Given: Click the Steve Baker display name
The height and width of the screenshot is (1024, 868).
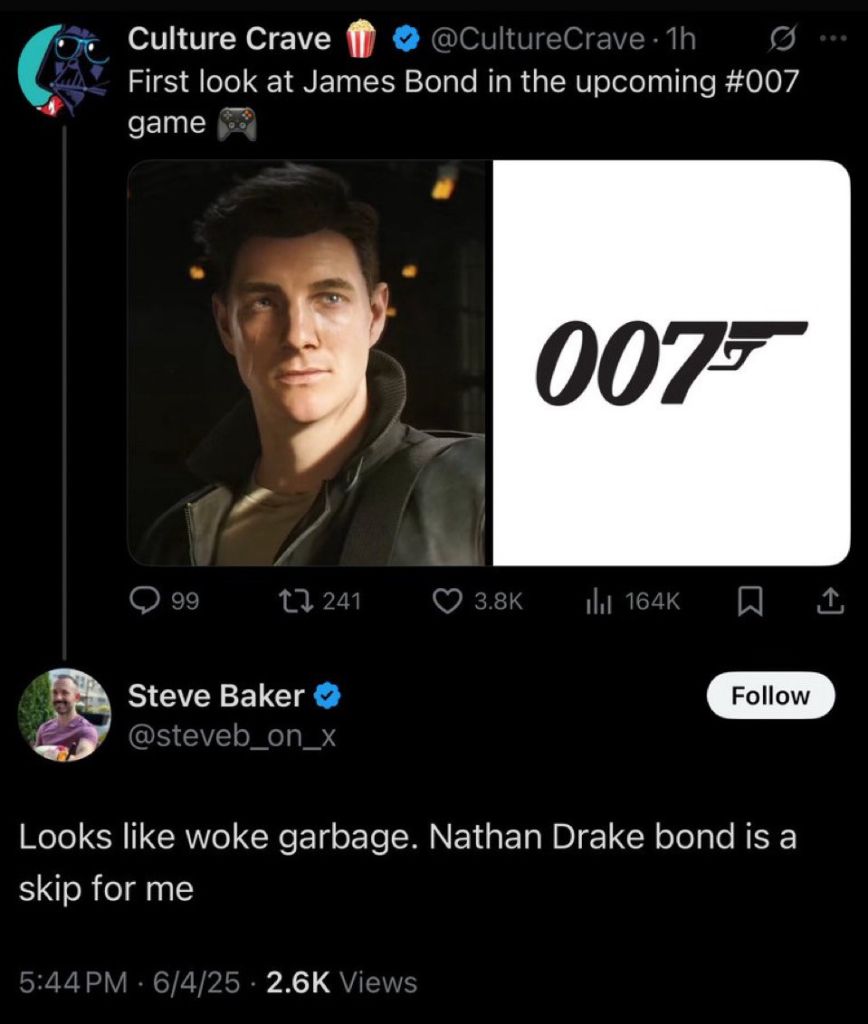Looking at the screenshot, I should point(218,695).
